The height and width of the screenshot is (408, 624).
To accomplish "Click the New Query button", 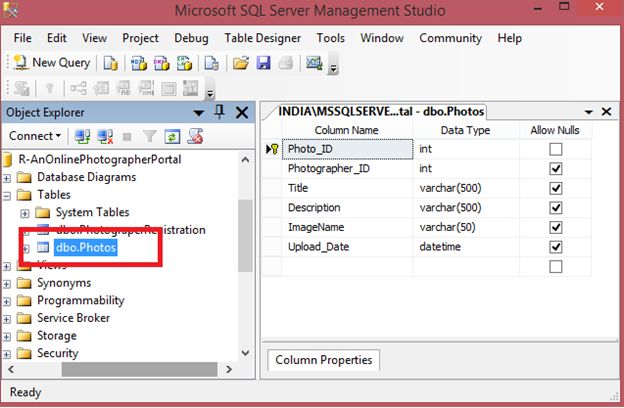I will point(52,62).
